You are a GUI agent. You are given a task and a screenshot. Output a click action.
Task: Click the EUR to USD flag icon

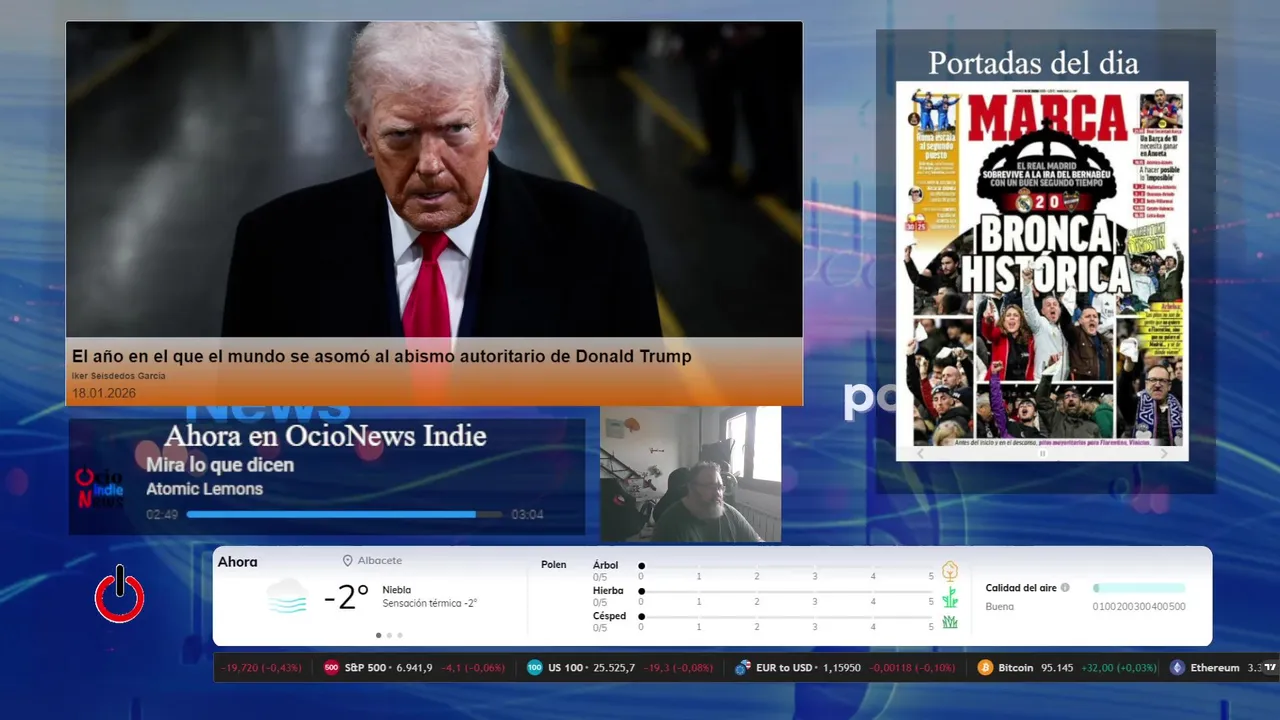tap(743, 668)
